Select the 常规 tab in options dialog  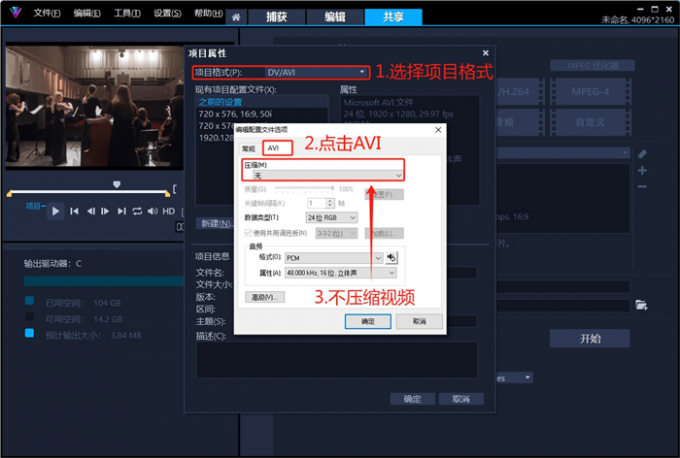[249, 149]
